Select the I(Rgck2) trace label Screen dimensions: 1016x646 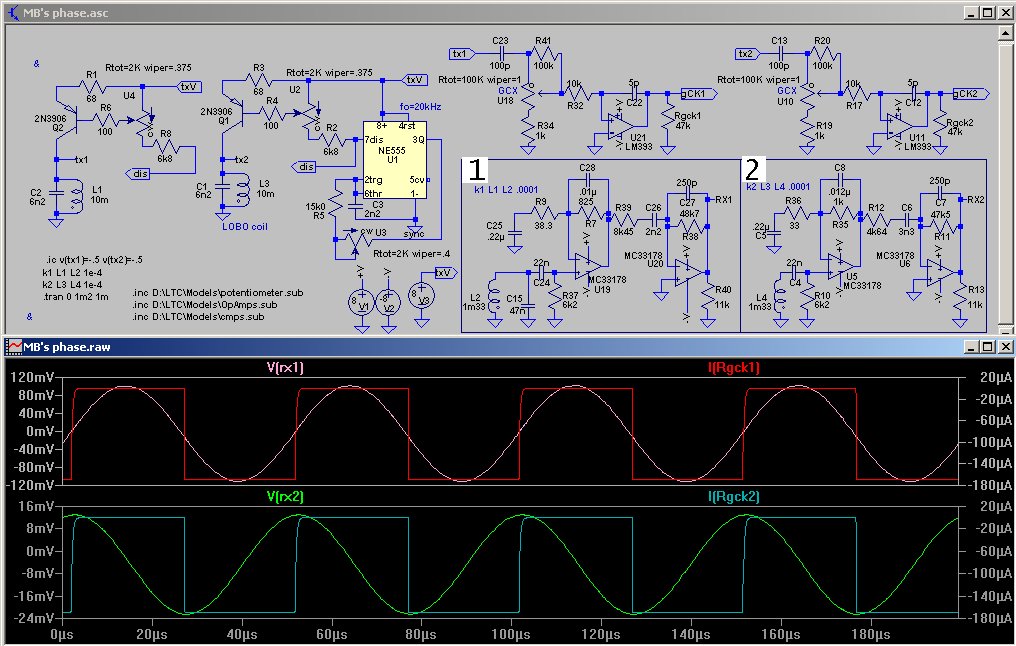coord(733,496)
